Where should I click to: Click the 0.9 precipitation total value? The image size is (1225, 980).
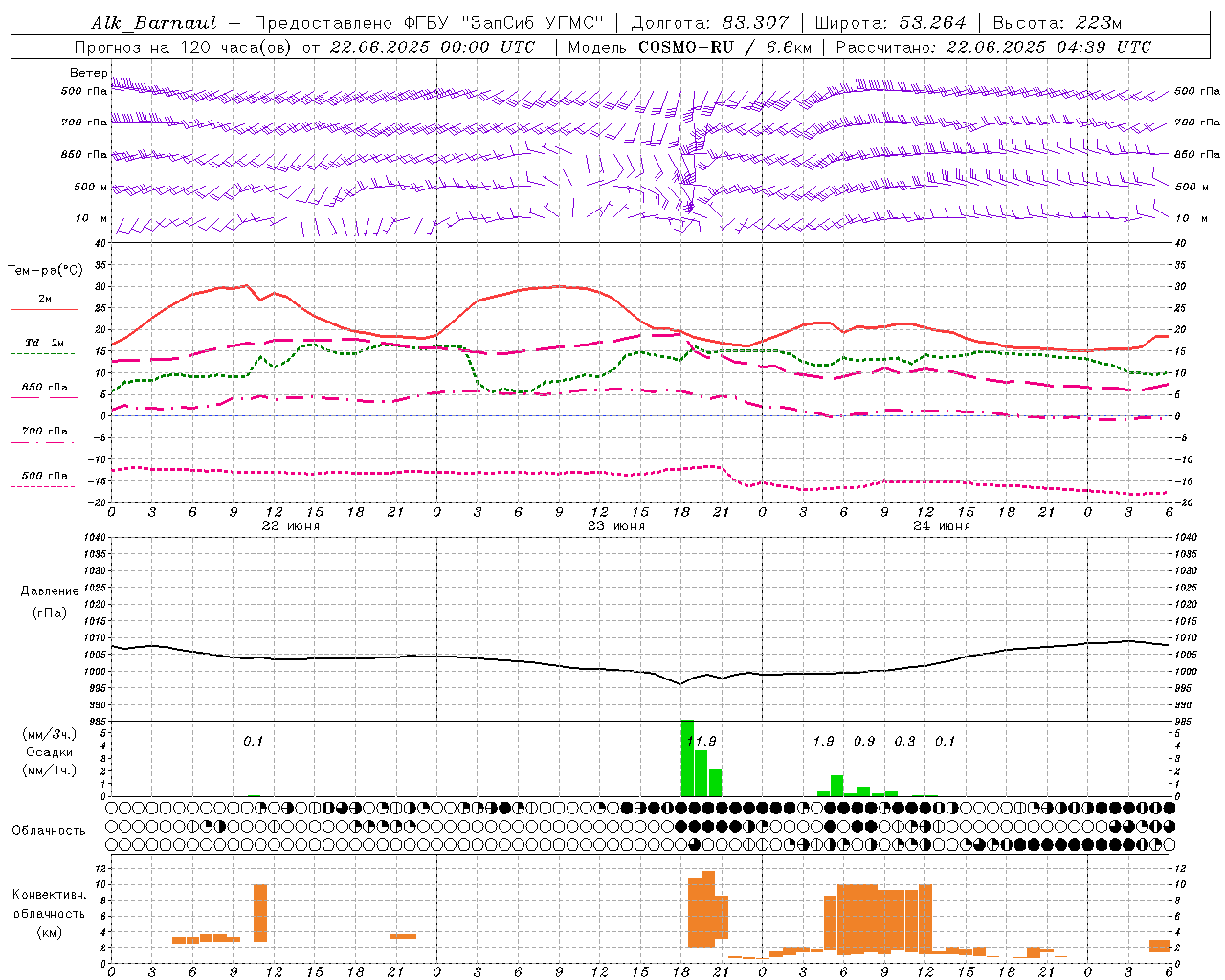tap(864, 742)
